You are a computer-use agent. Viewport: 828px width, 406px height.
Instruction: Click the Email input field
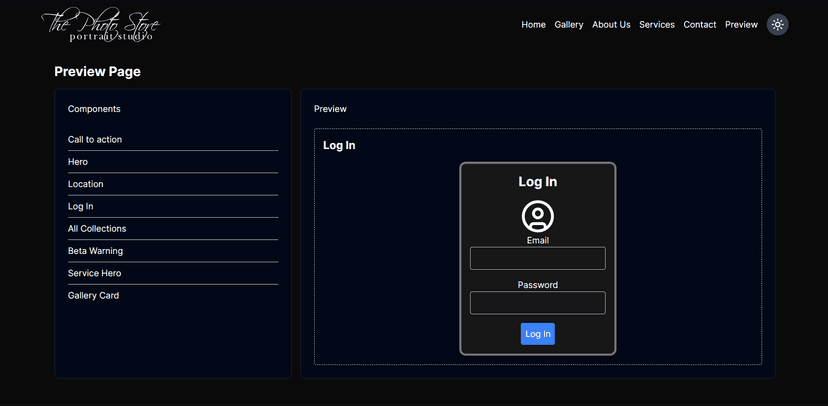pyautogui.click(x=538, y=258)
